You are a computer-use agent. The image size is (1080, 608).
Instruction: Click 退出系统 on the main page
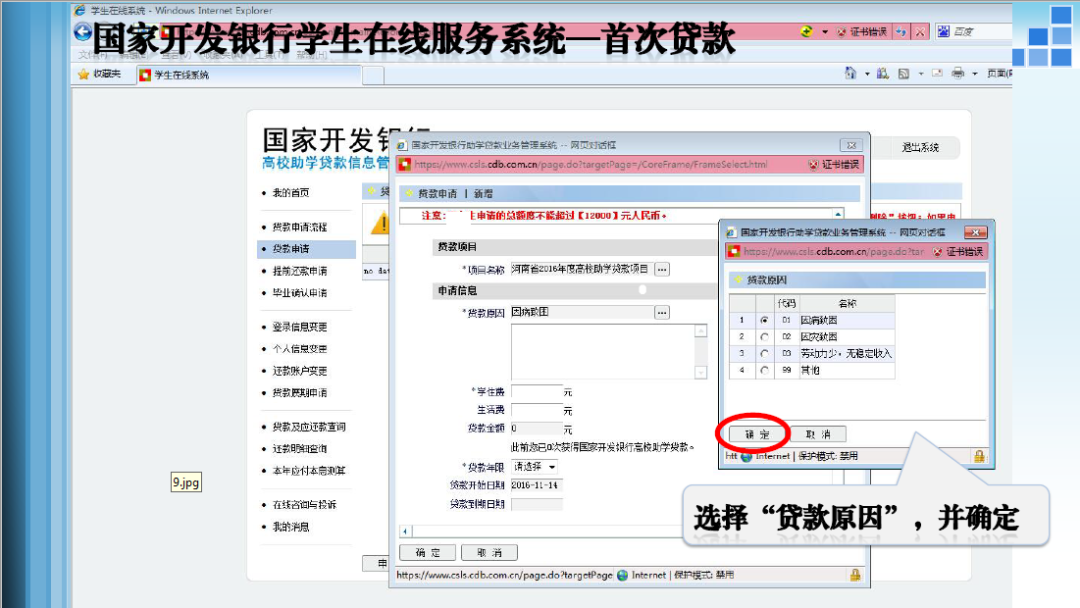click(x=920, y=147)
